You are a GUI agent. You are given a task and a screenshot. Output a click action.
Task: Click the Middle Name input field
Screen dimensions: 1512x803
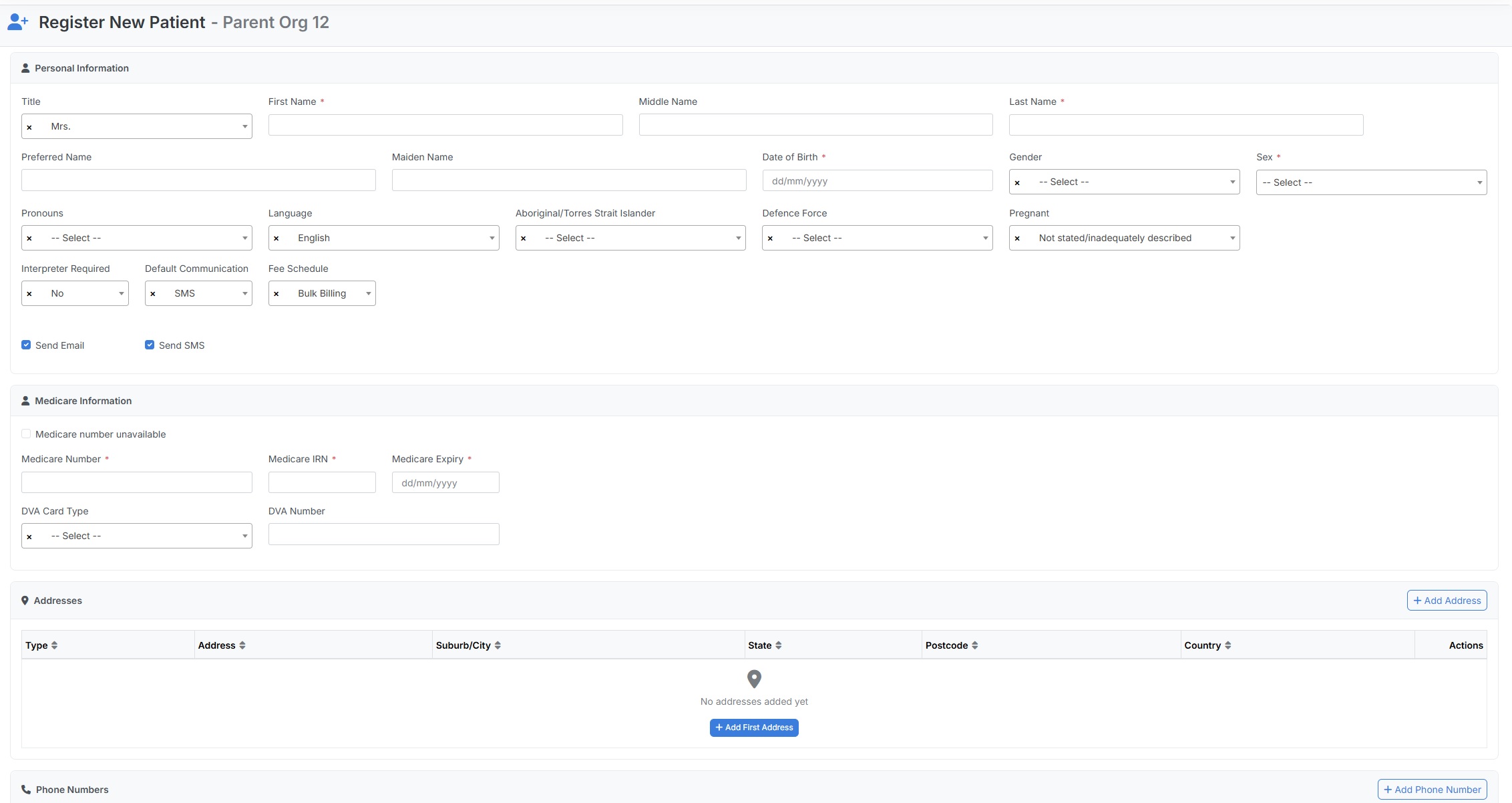pos(815,125)
